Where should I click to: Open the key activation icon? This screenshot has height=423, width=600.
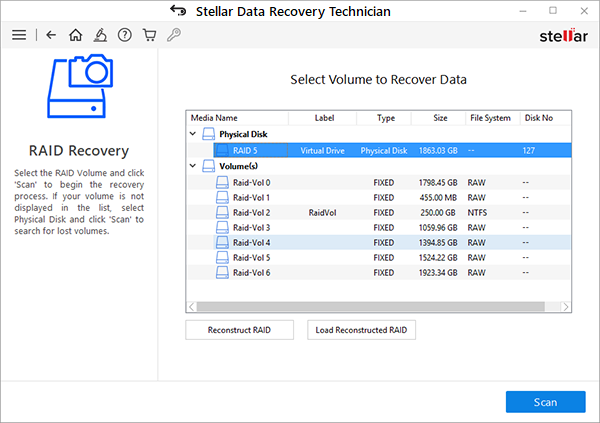pyautogui.click(x=174, y=35)
